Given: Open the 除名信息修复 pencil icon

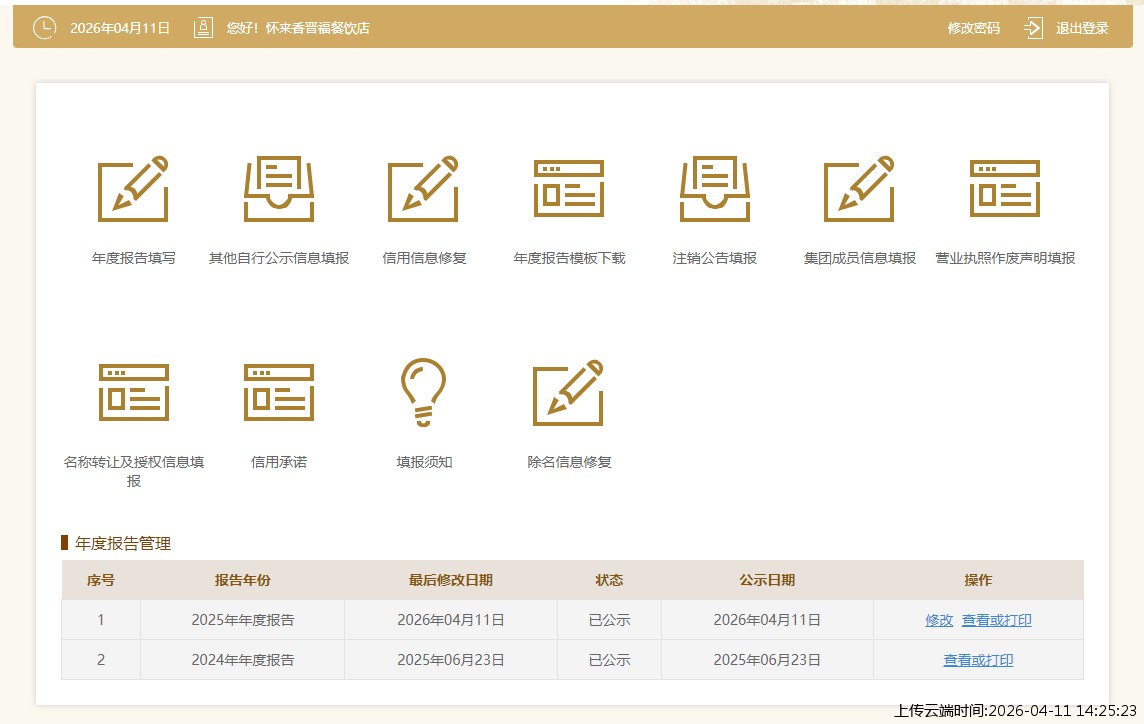Looking at the screenshot, I should tap(569, 392).
